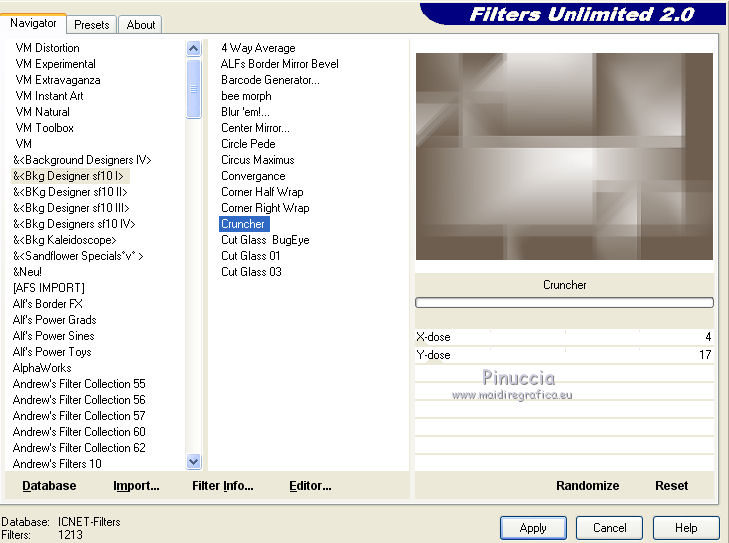Select Andrew's Filter Collection 57
This screenshot has width=729, height=543.
pyautogui.click(x=79, y=416)
